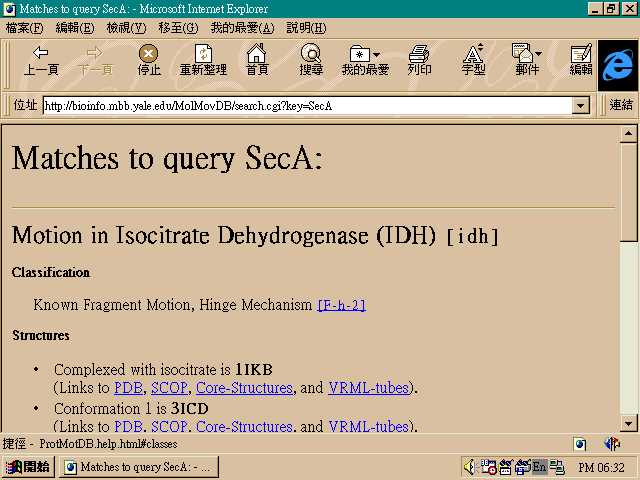Click the SCOP link under 1IKB

(x=169, y=388)
